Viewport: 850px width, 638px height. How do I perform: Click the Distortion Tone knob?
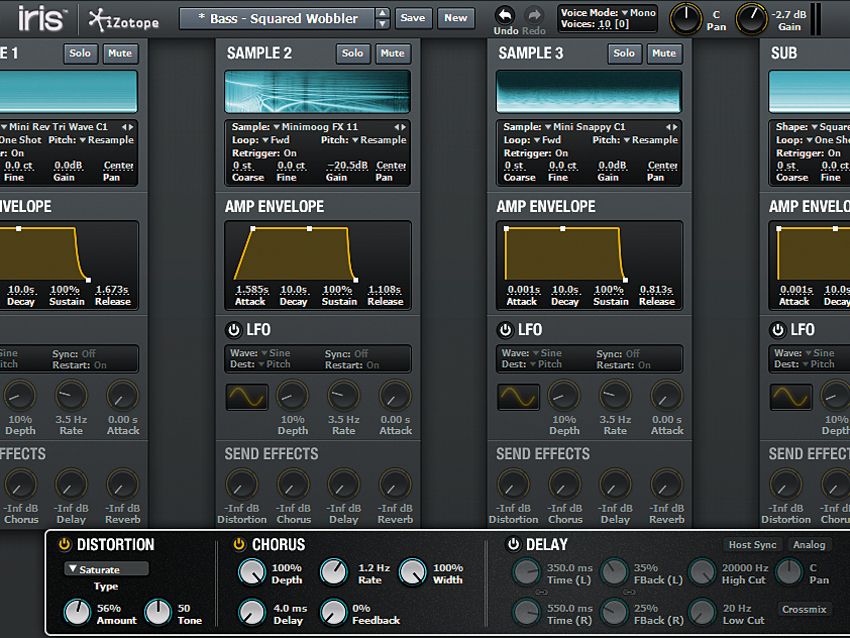click(x=158, y=613)
